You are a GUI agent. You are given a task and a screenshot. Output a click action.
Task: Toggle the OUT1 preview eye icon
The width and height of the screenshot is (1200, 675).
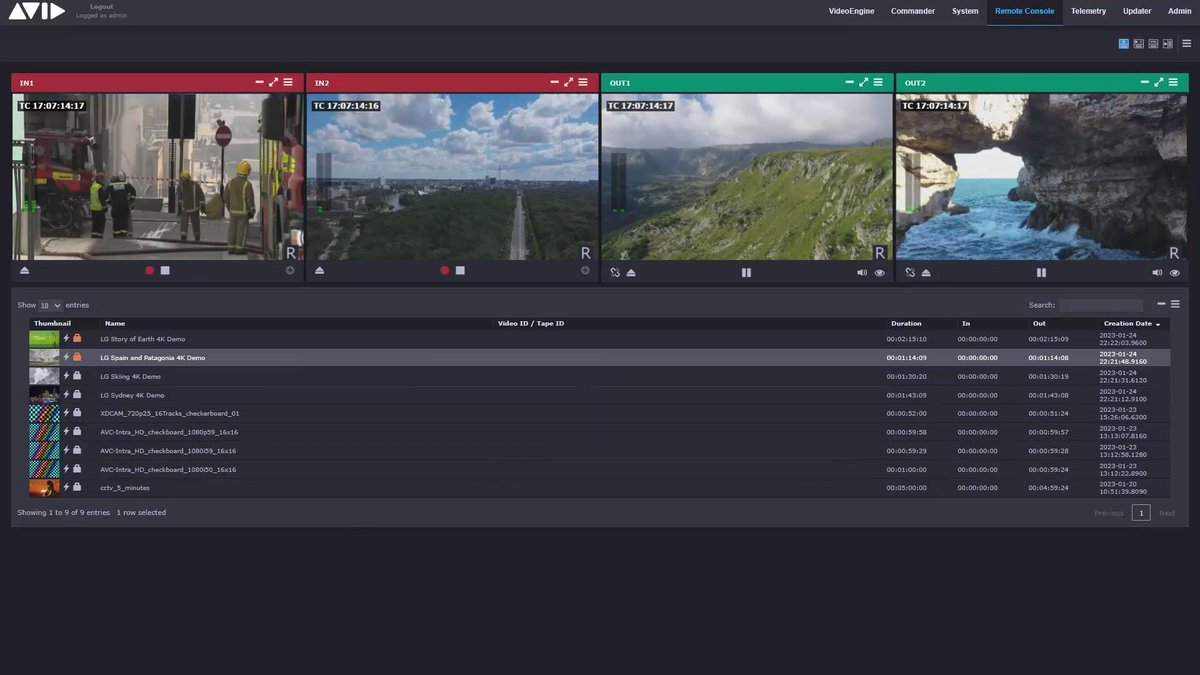pos(880,272)
